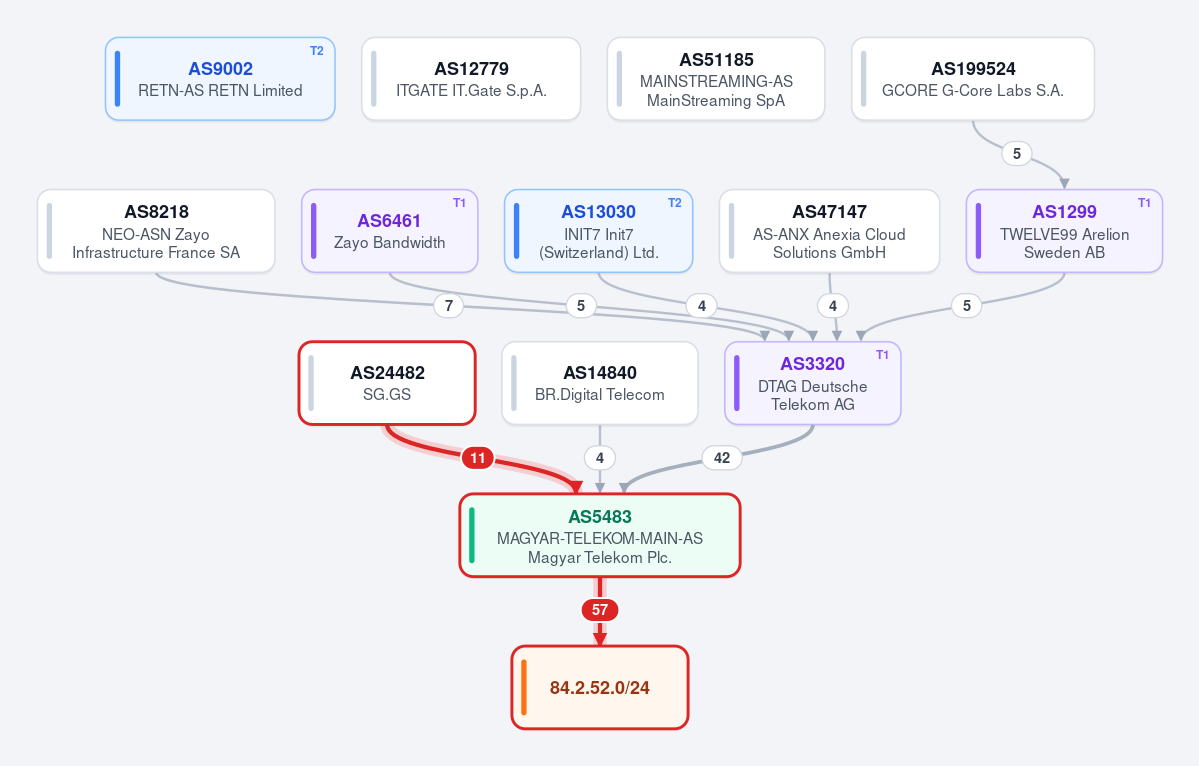Click the red-outlined AS24482 SG.GS node
The image size is (1199, 766).
pyautogui.click(x=387, y=383)
